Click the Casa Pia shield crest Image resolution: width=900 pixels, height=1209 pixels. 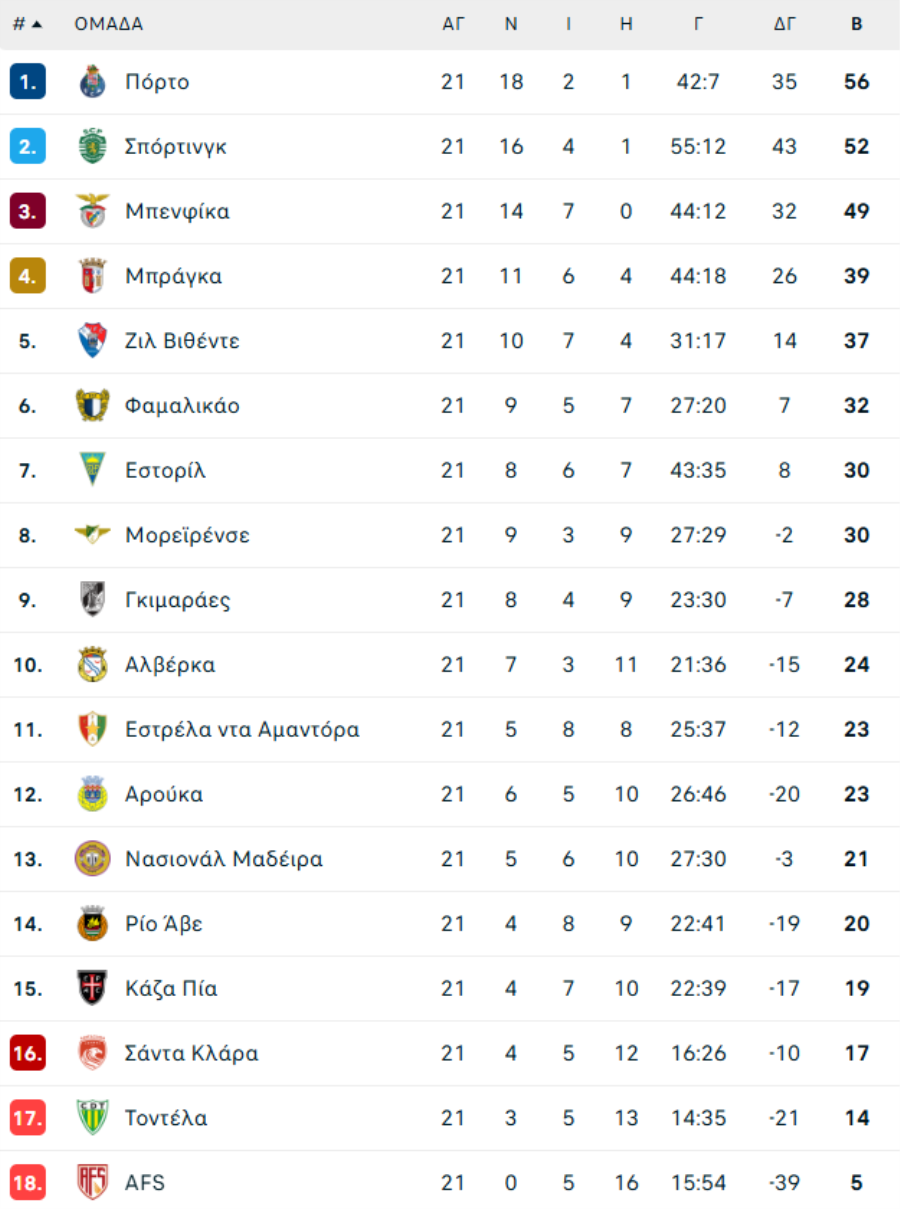pyautogui.click(x=92, y=989)
